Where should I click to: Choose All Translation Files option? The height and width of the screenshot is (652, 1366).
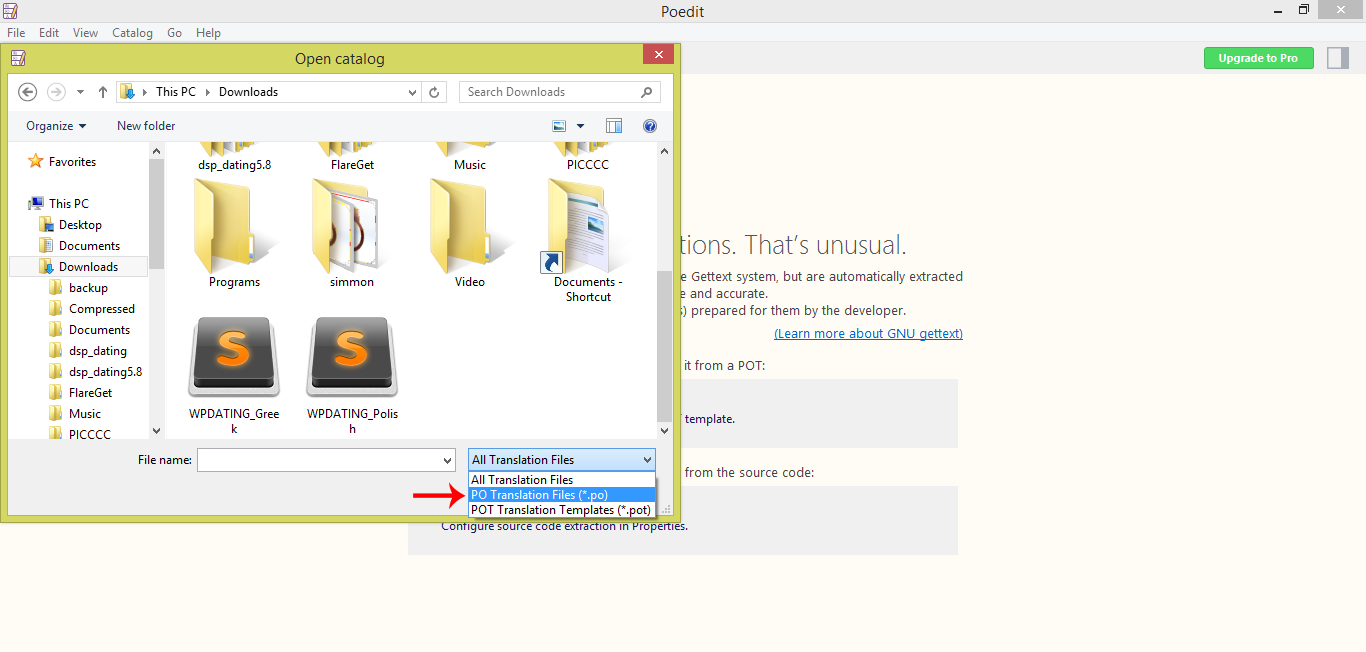point(562,480)
